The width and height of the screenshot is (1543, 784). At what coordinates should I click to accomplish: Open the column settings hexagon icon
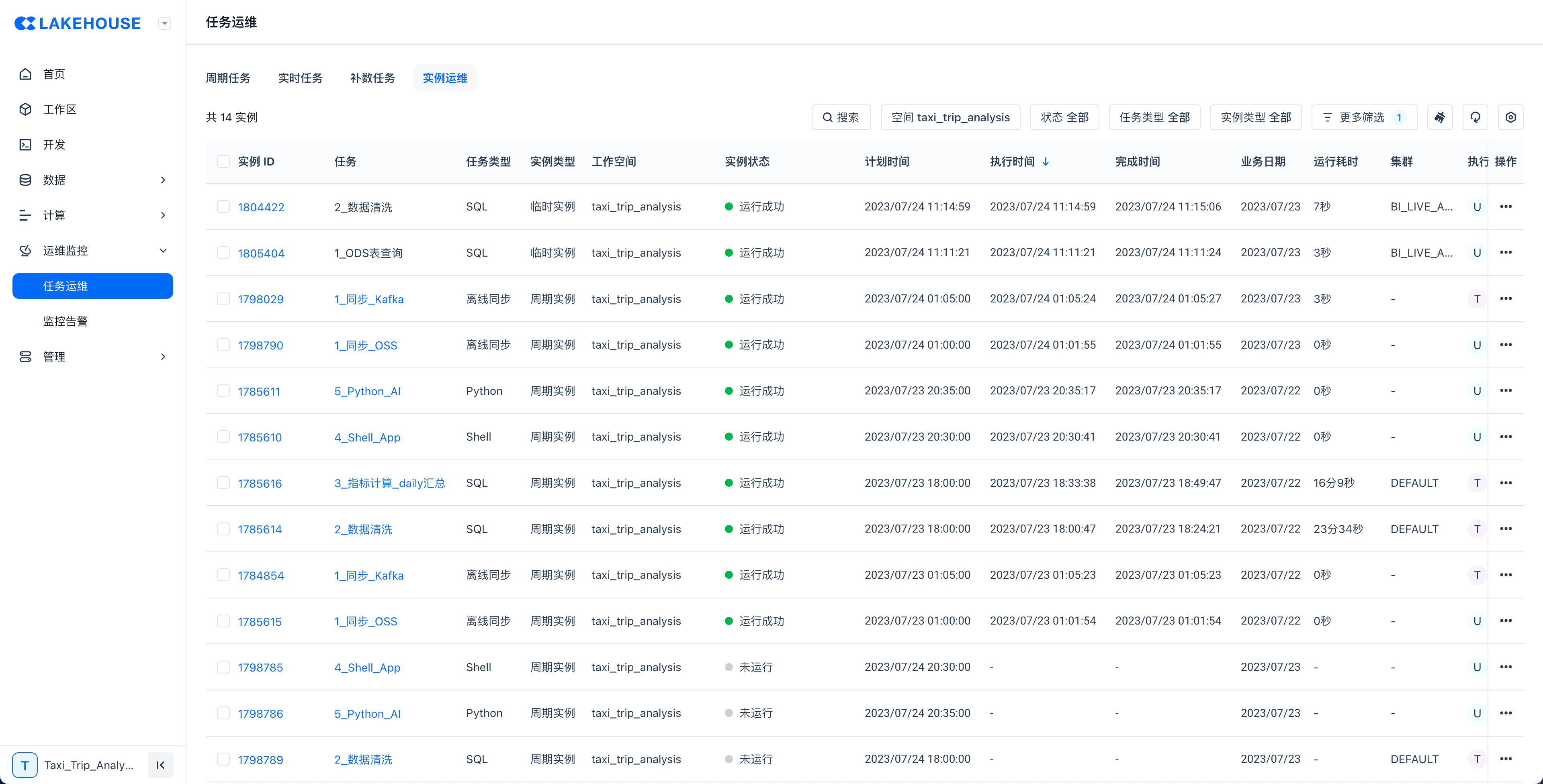[1510, 117]
